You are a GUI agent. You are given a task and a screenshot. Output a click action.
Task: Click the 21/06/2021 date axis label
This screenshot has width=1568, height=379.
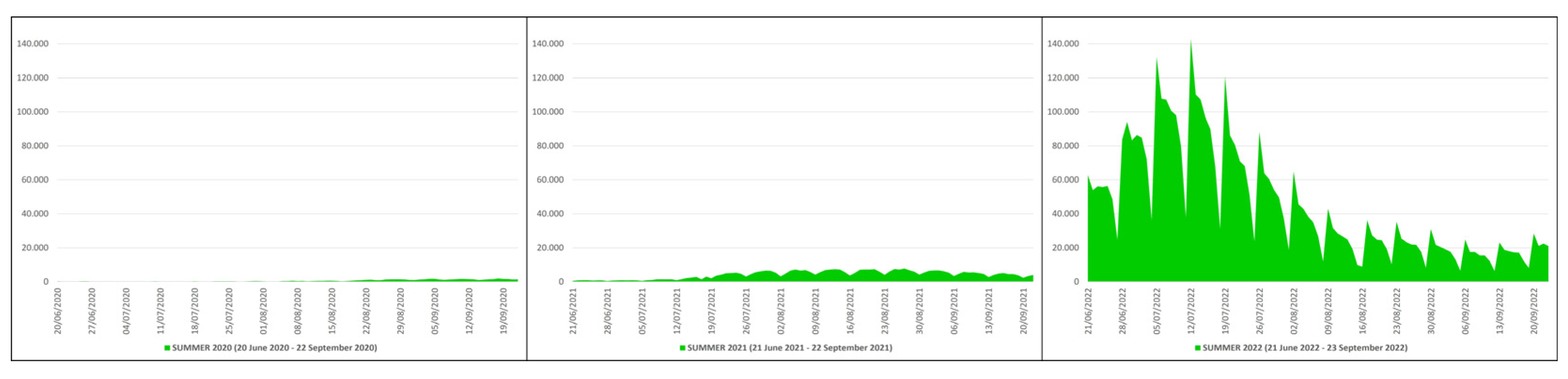coord(573,311)
